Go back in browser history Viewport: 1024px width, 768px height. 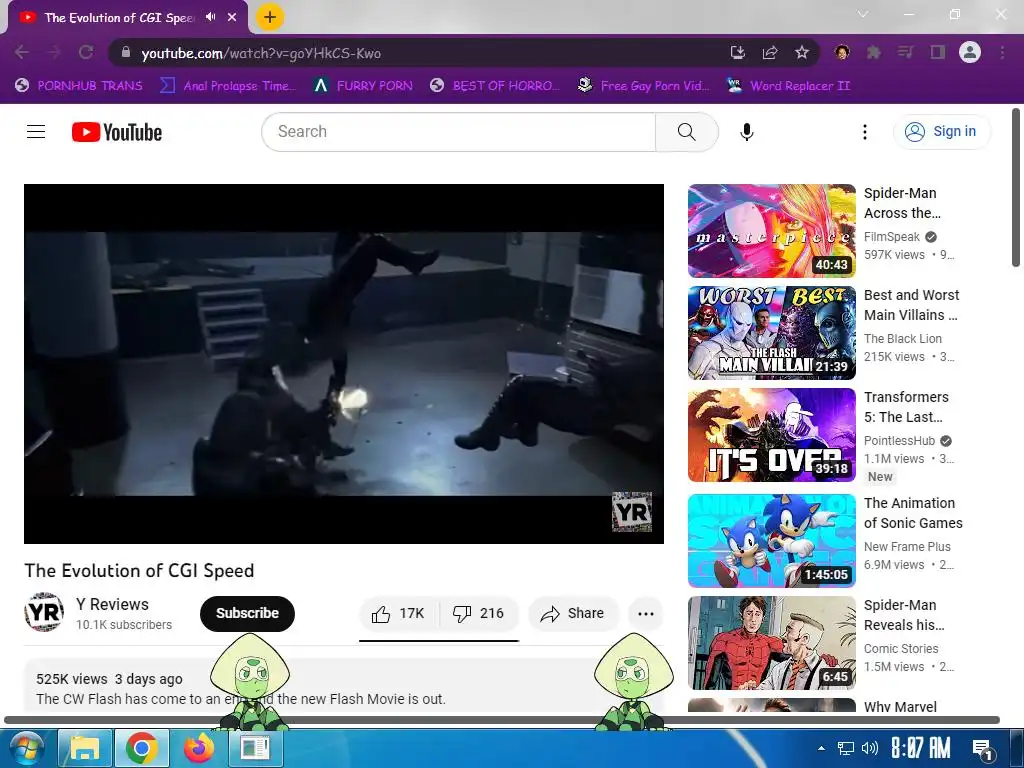[x=22, y=52]
